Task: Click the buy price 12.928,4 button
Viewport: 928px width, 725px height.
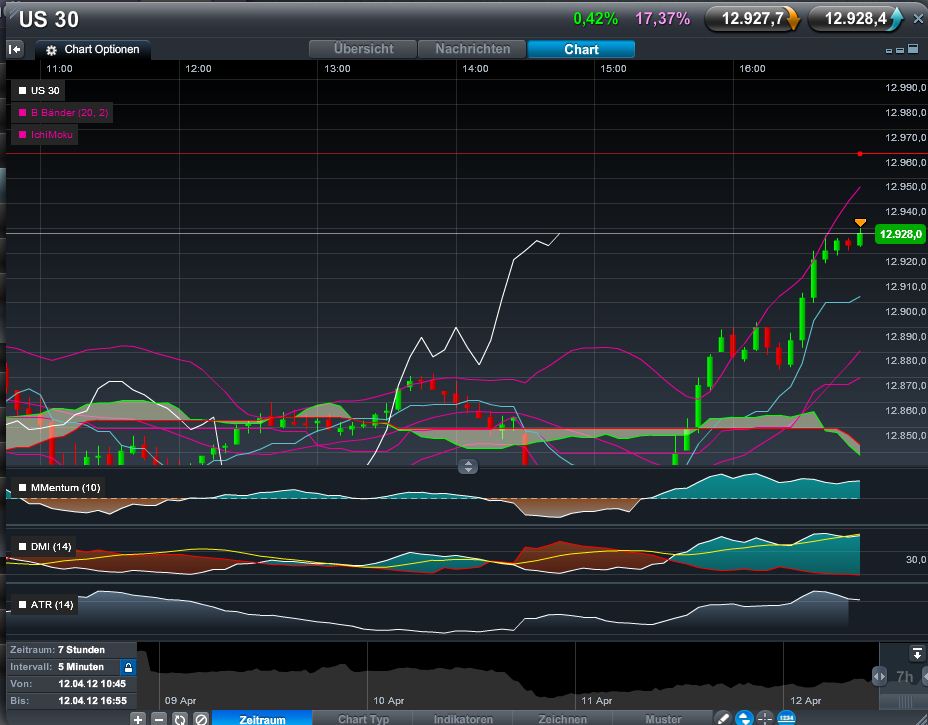Action: coord(855,18)
